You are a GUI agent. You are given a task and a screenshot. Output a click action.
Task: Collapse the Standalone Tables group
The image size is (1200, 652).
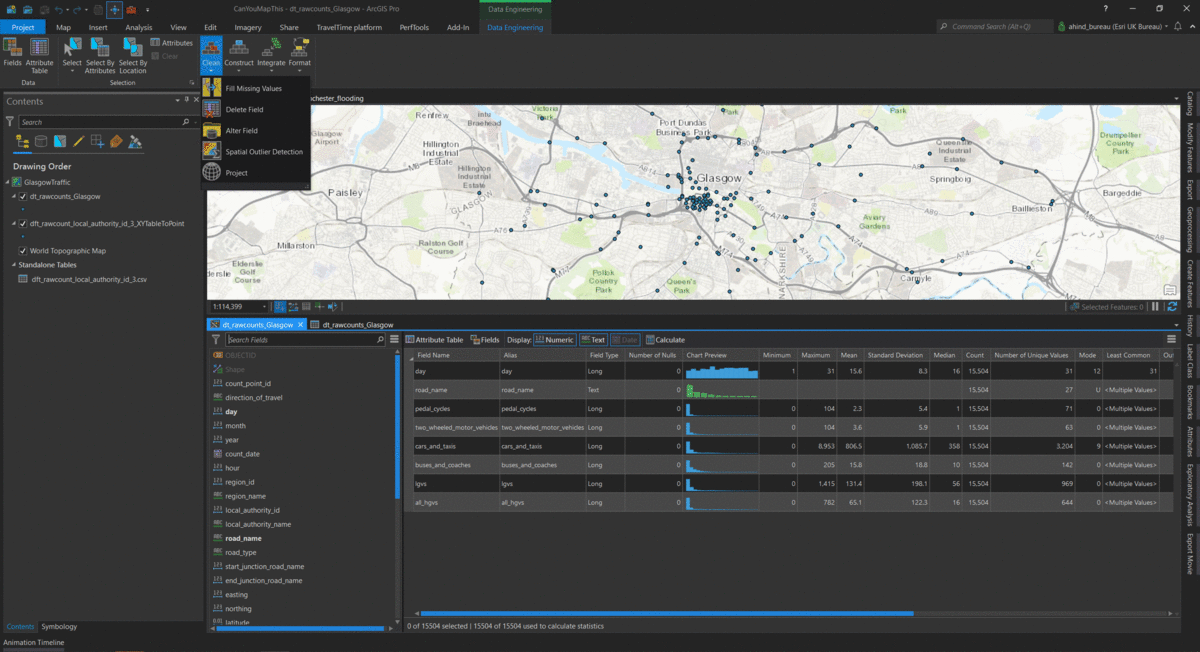[x=14, y=265]
